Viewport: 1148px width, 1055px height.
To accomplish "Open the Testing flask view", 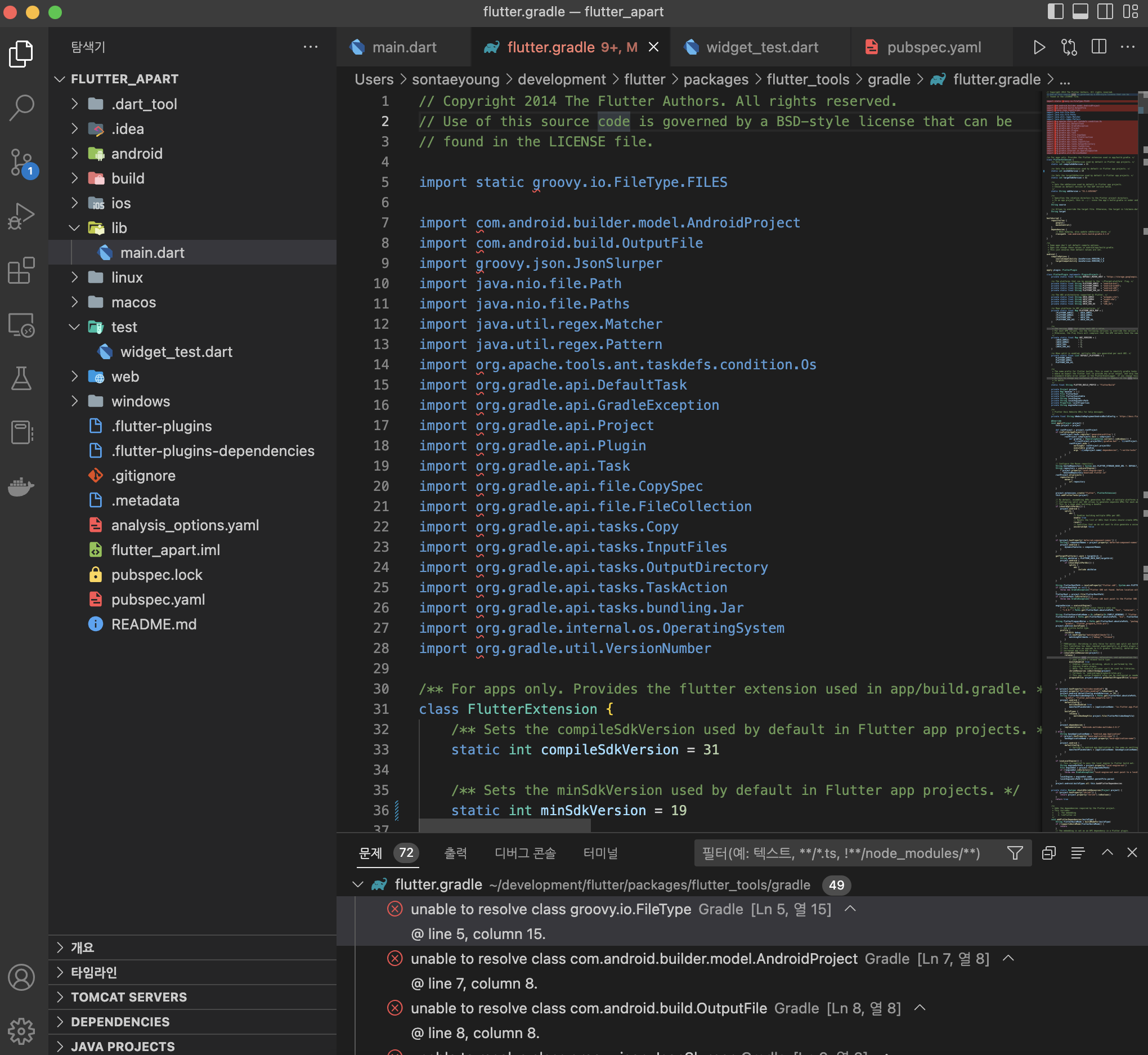I will (22, 378).
